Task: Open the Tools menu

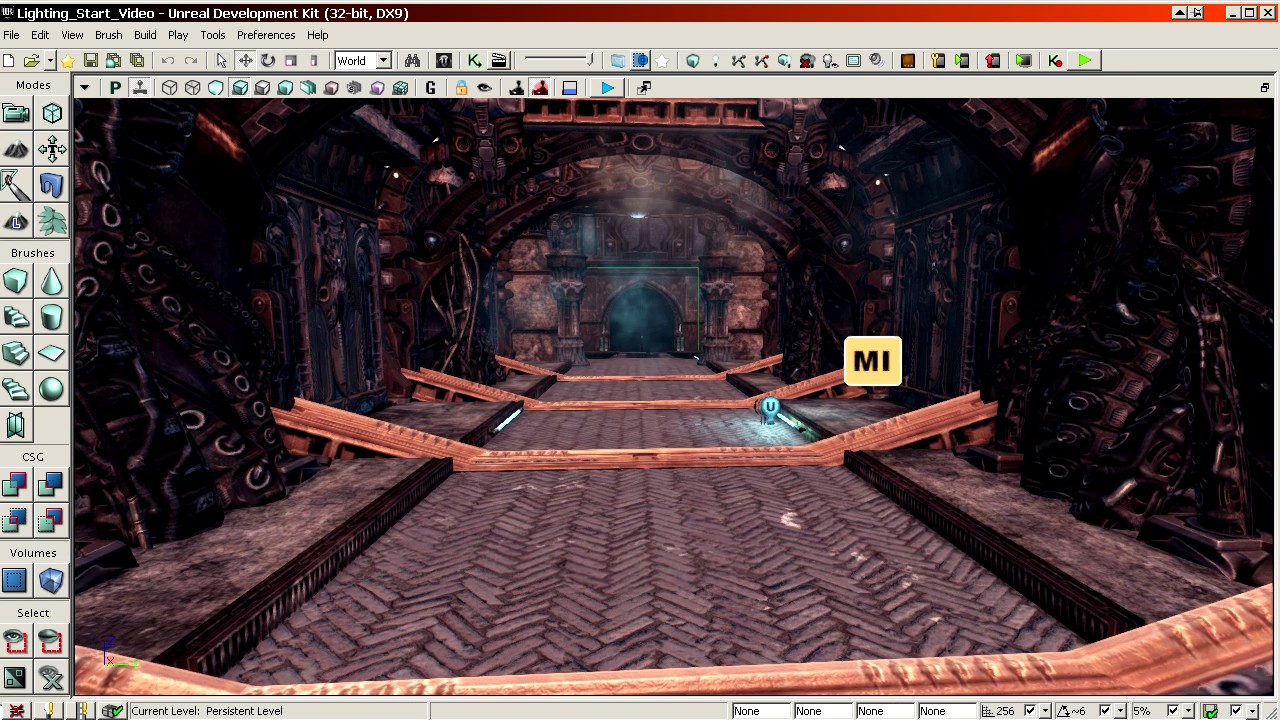Action: point(213,35)
